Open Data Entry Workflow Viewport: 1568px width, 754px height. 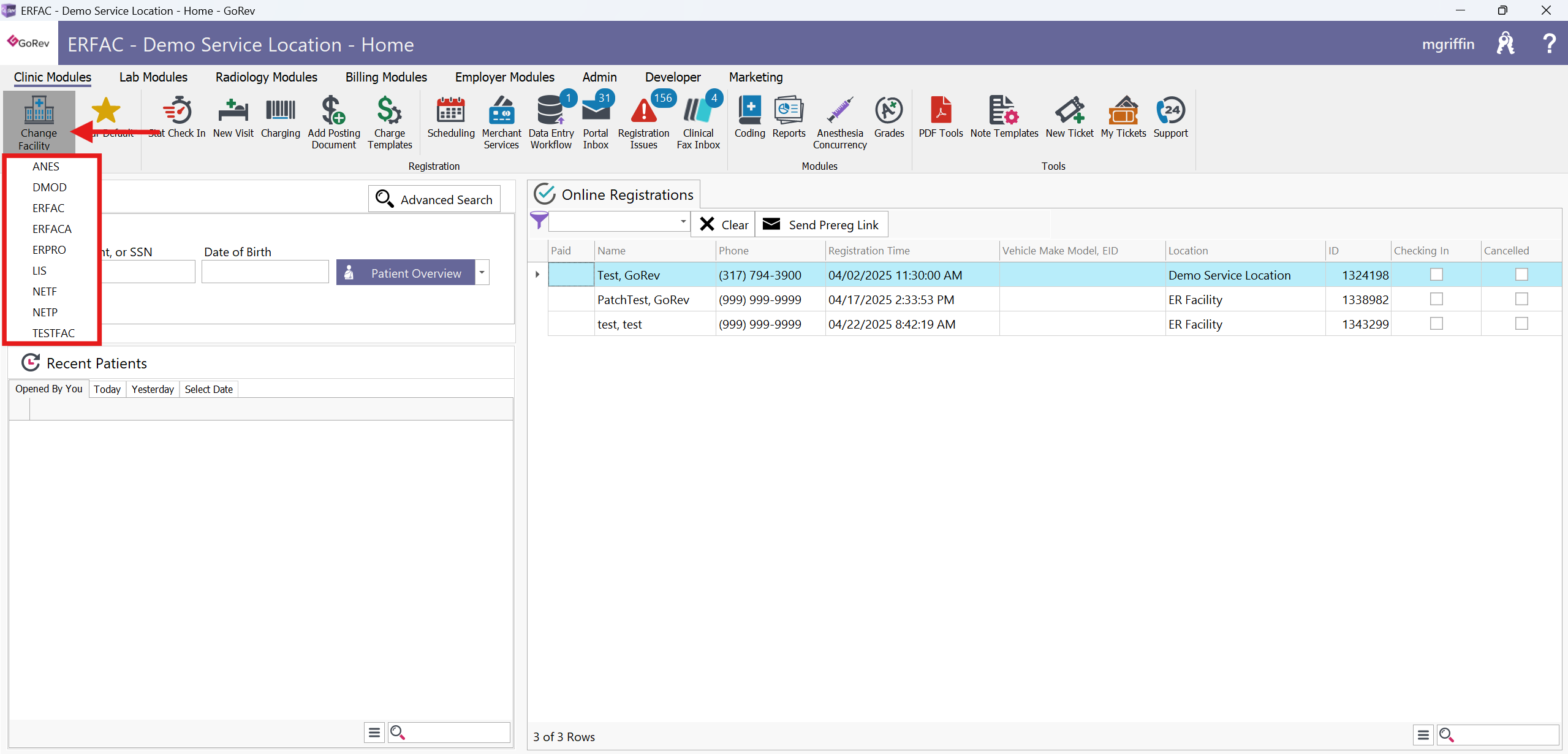coord(551,122)
